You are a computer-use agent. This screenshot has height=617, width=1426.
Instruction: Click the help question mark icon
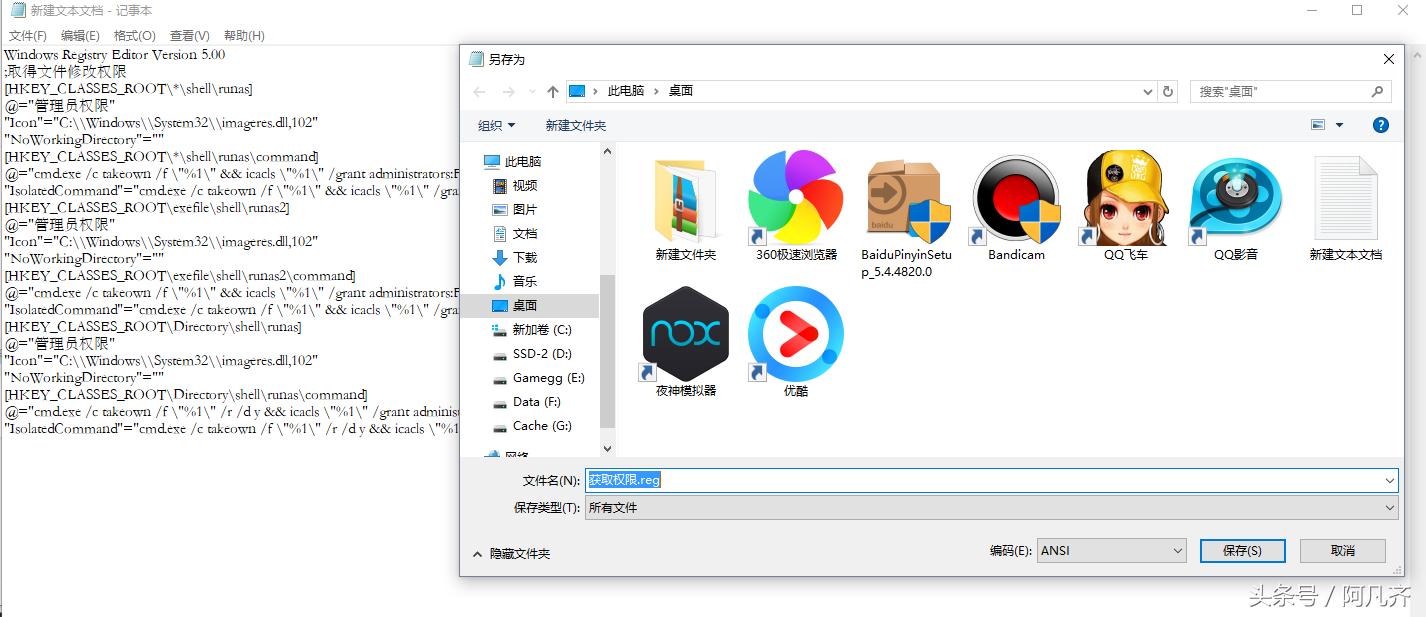1381,124
